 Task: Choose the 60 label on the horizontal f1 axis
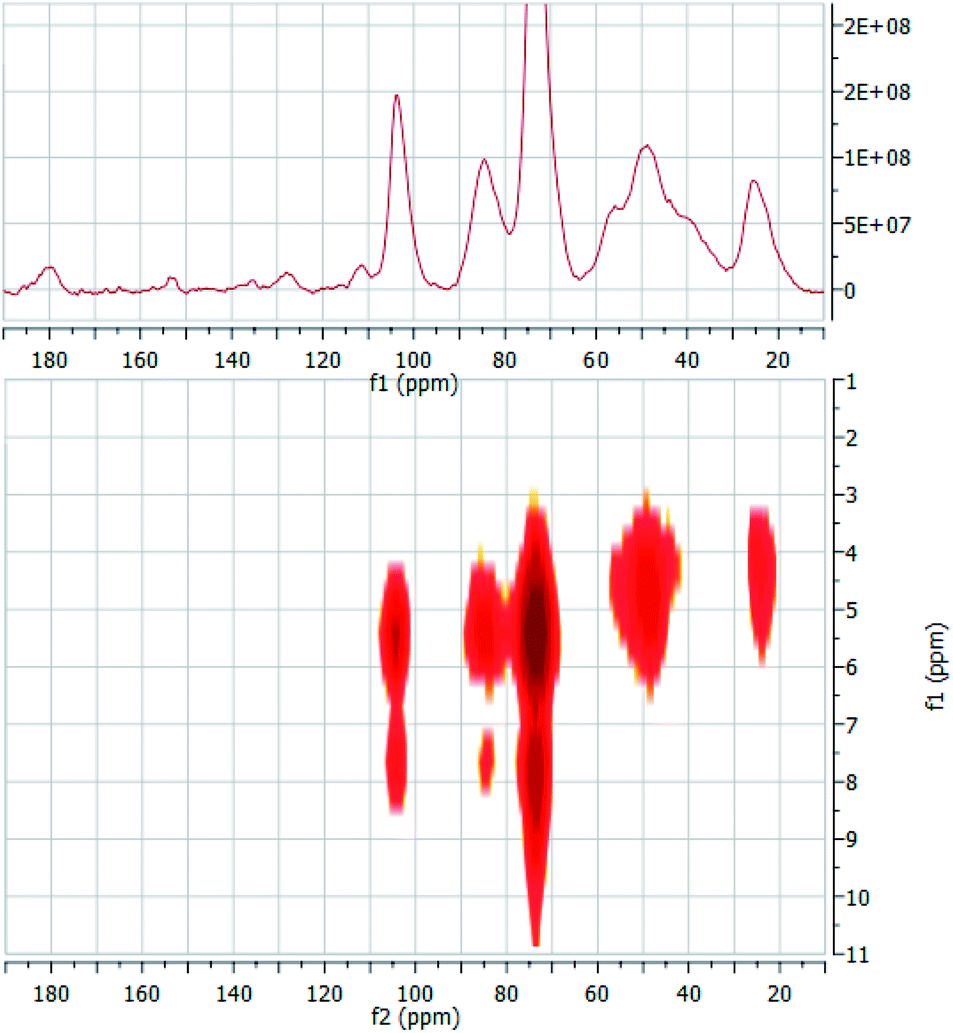[x=595, y=360]
